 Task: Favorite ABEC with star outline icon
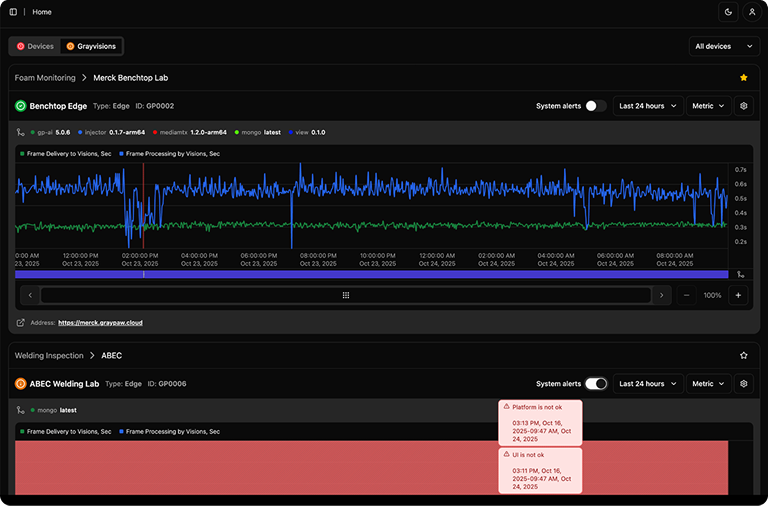coord(743,355)
